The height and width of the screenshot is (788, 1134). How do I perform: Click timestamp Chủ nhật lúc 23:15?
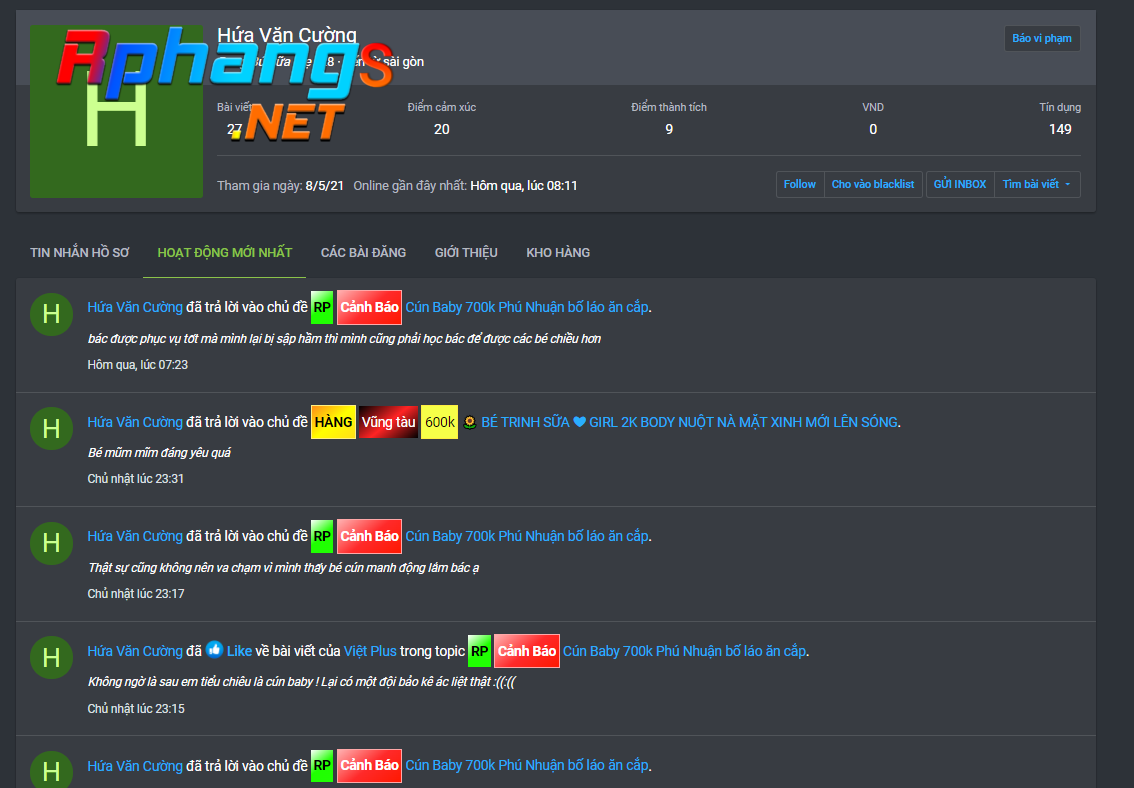pos(136,708)
